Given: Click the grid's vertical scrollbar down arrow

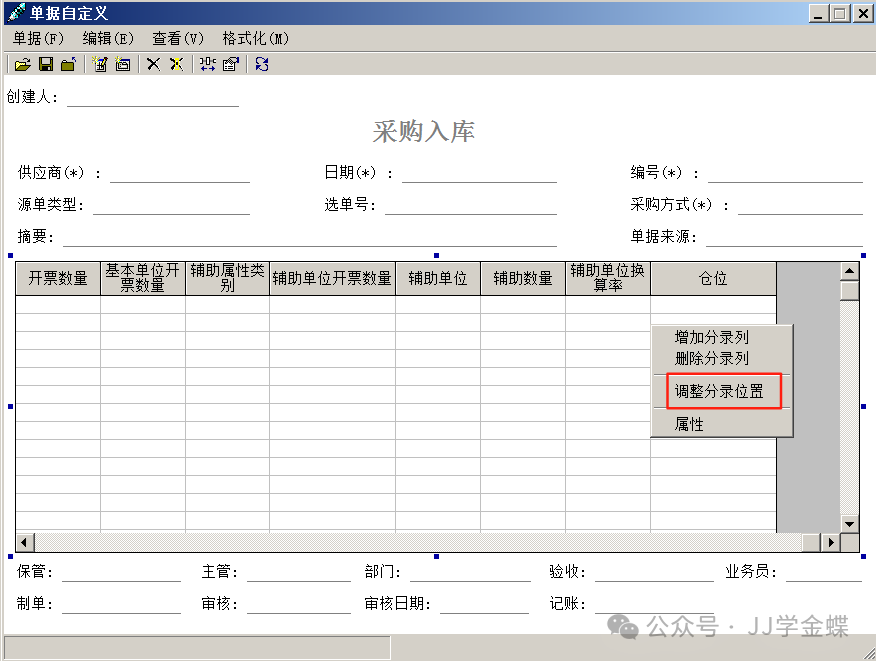Looking at the screenshot, I should (849, 523).
